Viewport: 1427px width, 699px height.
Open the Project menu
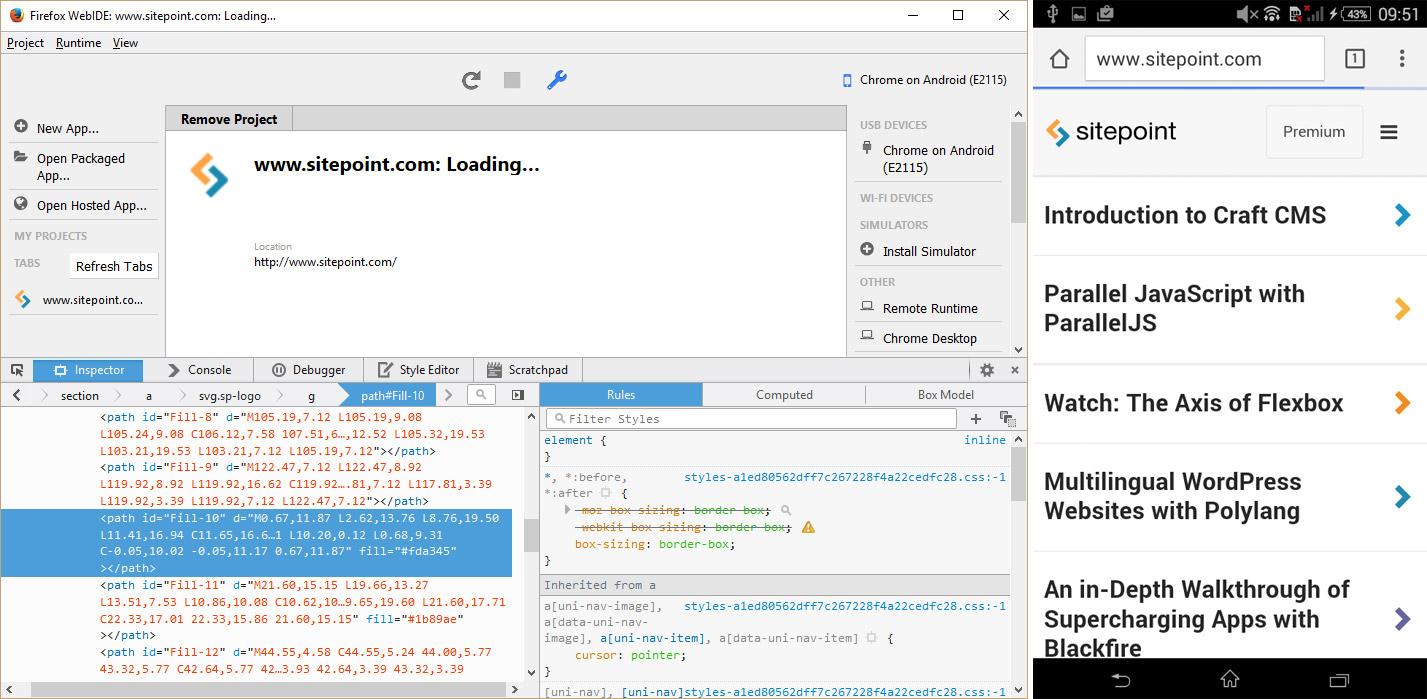26,43
